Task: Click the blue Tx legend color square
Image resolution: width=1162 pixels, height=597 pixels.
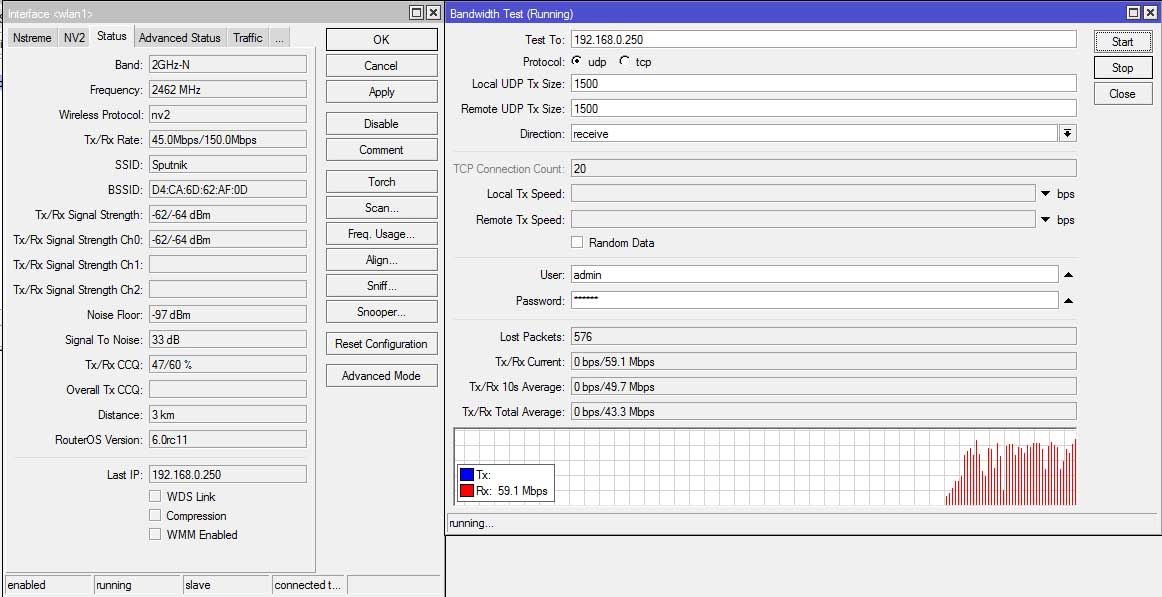Action: click(467, 475)
